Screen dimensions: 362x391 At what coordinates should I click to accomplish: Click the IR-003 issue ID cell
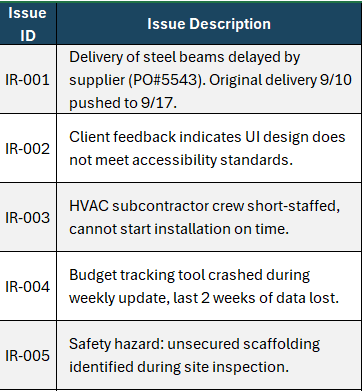[28, 217]
